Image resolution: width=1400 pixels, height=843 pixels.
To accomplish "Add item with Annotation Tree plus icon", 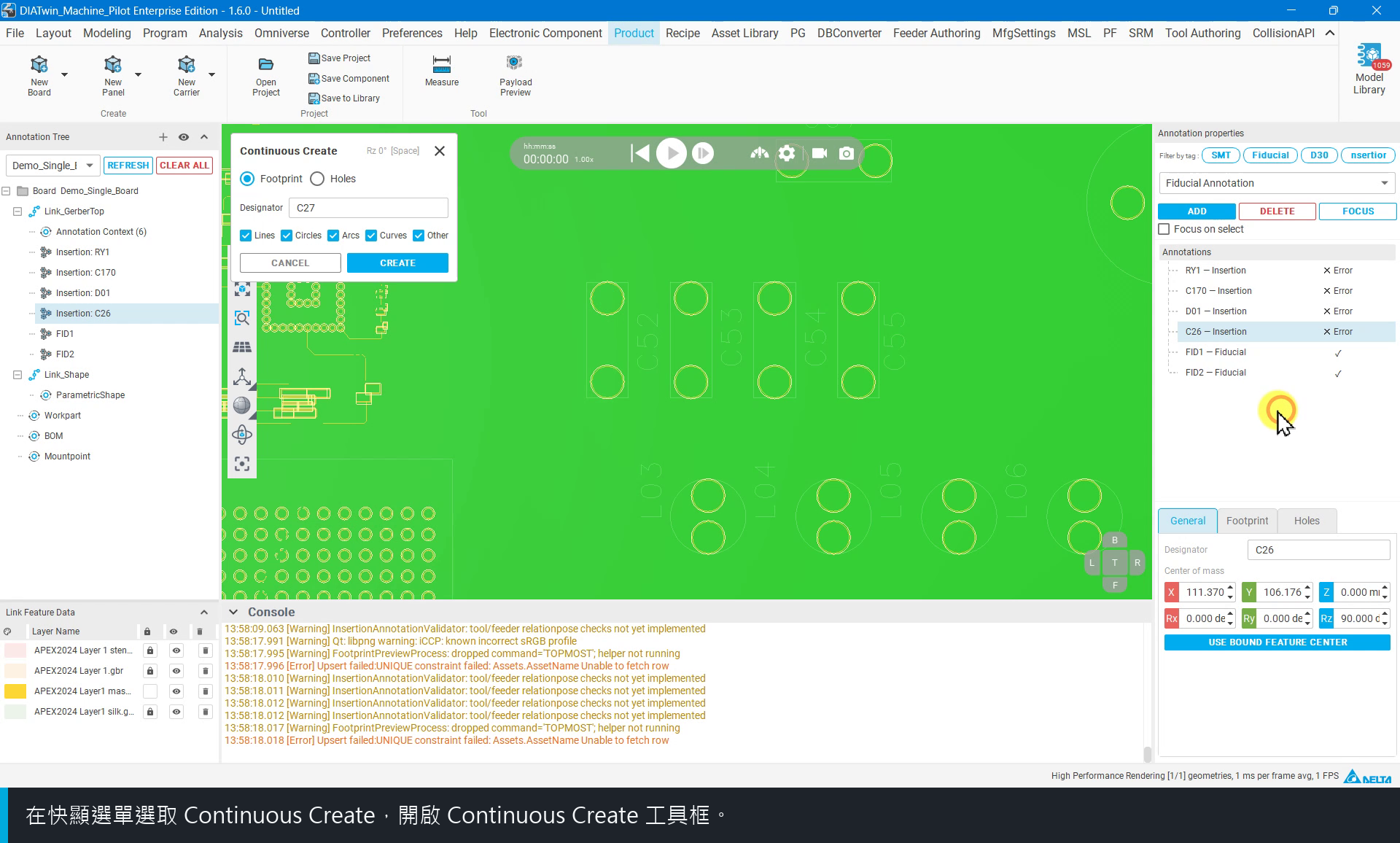I will (163, 137).
